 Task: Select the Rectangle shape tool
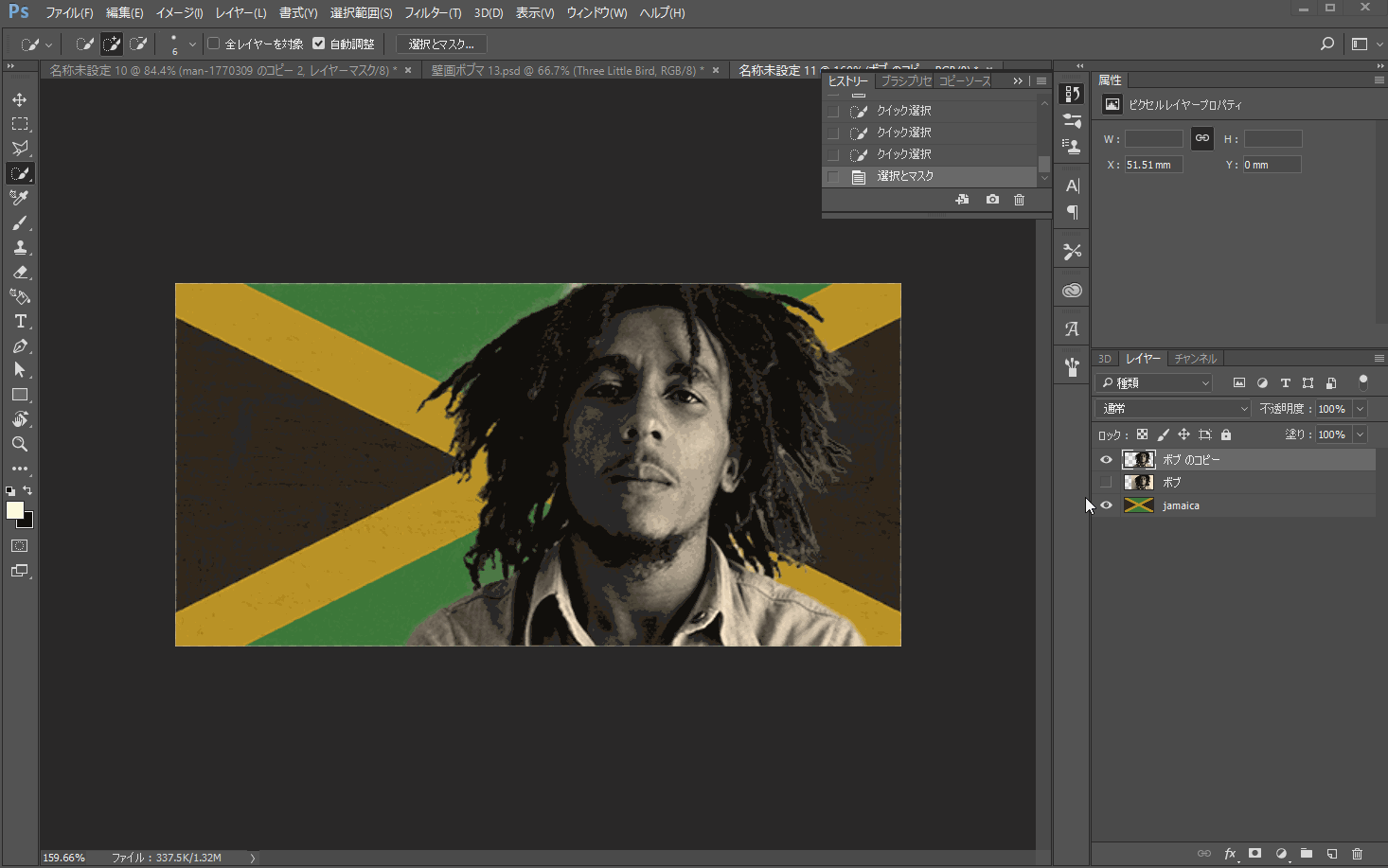click(x=20, y=395)
